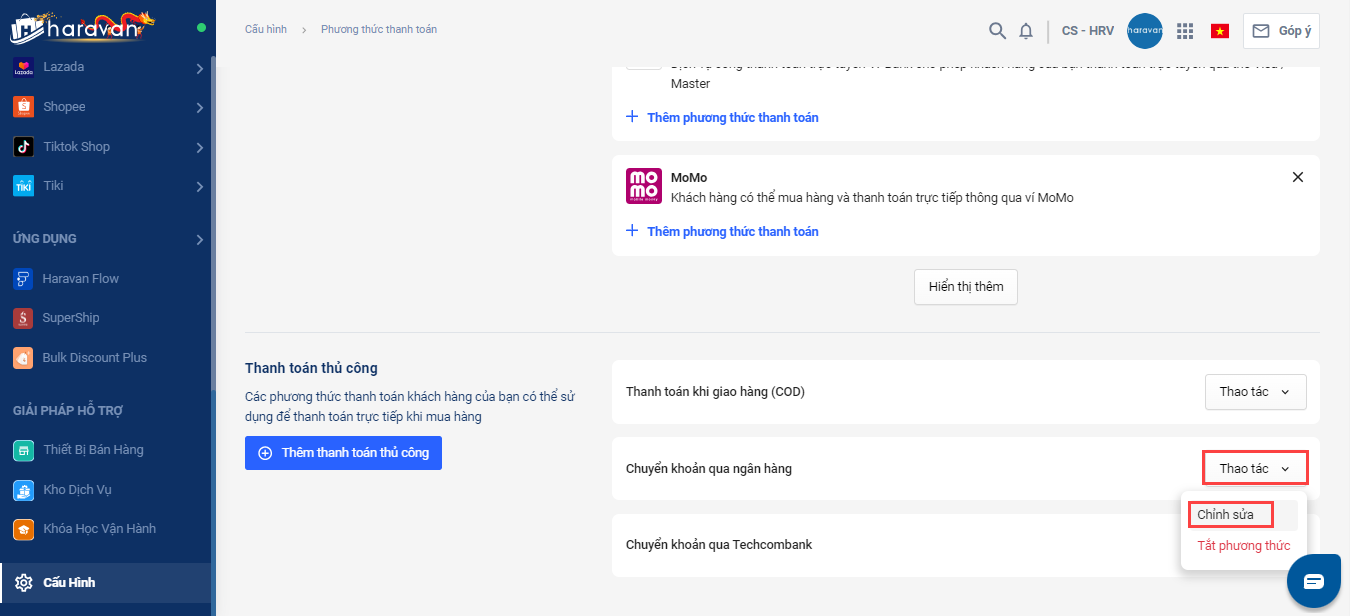This screenshot has width=1350, height=616.
Task: Click the Hiển thị thêm button
Action: (965, 287)
